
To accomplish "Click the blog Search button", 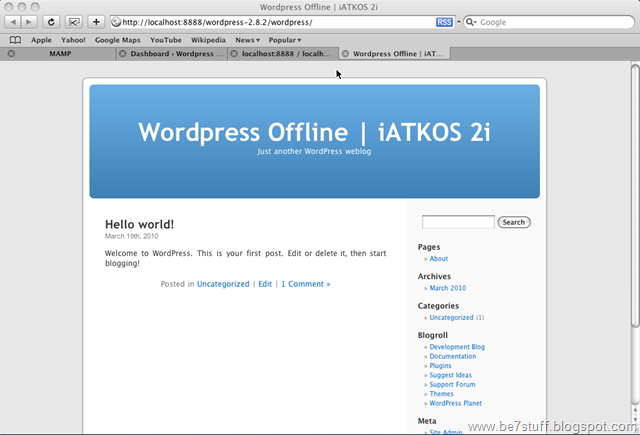I will (514, 222).
